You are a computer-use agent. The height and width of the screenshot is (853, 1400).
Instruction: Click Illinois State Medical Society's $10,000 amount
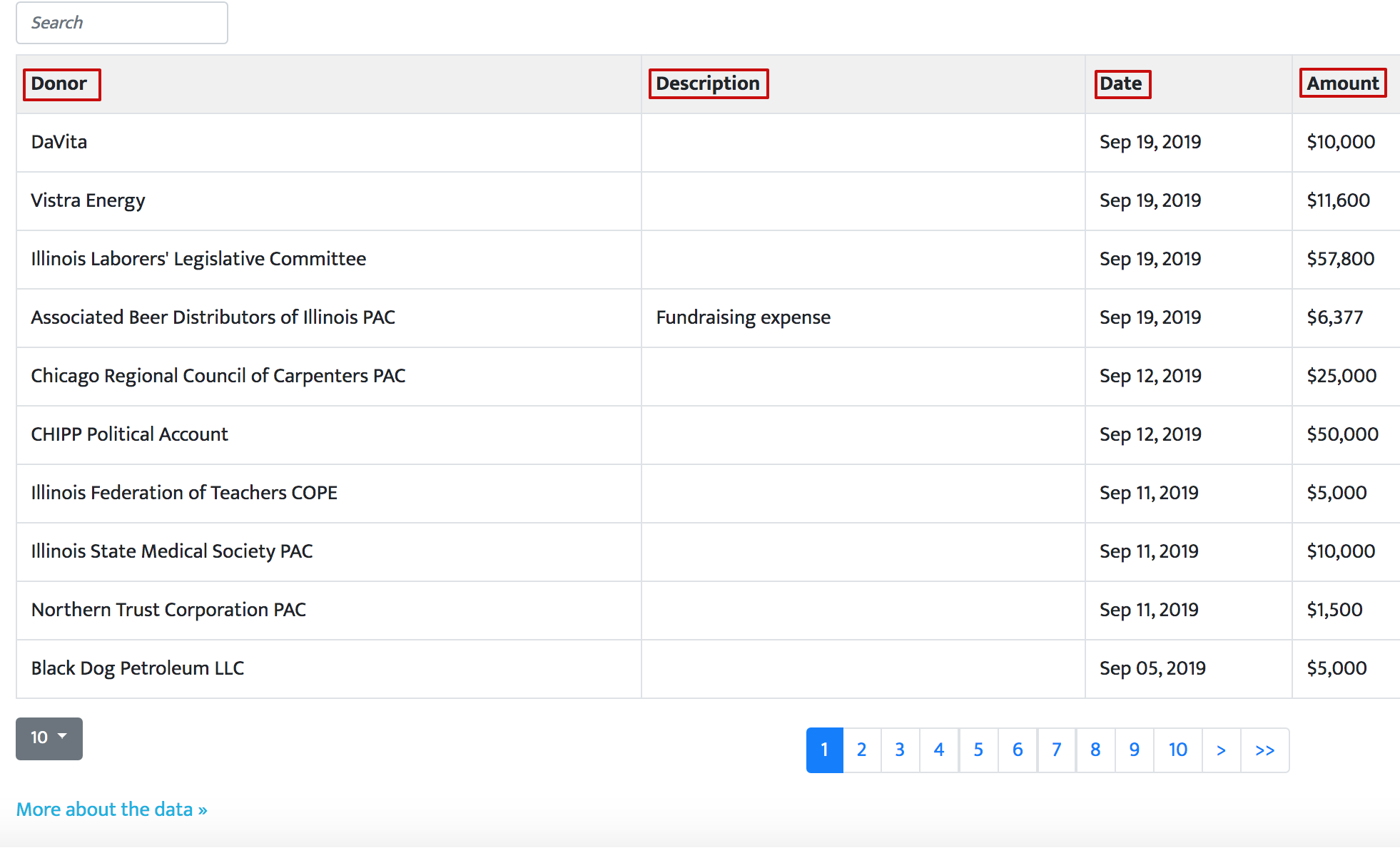1346,552
